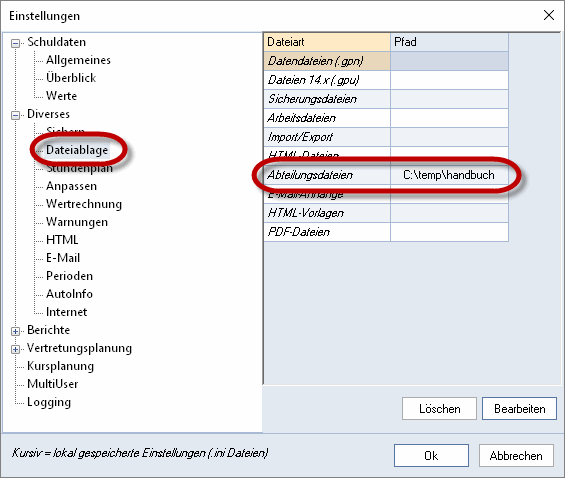
Task: Select the MultiUser tree entry
Action: 53,384
